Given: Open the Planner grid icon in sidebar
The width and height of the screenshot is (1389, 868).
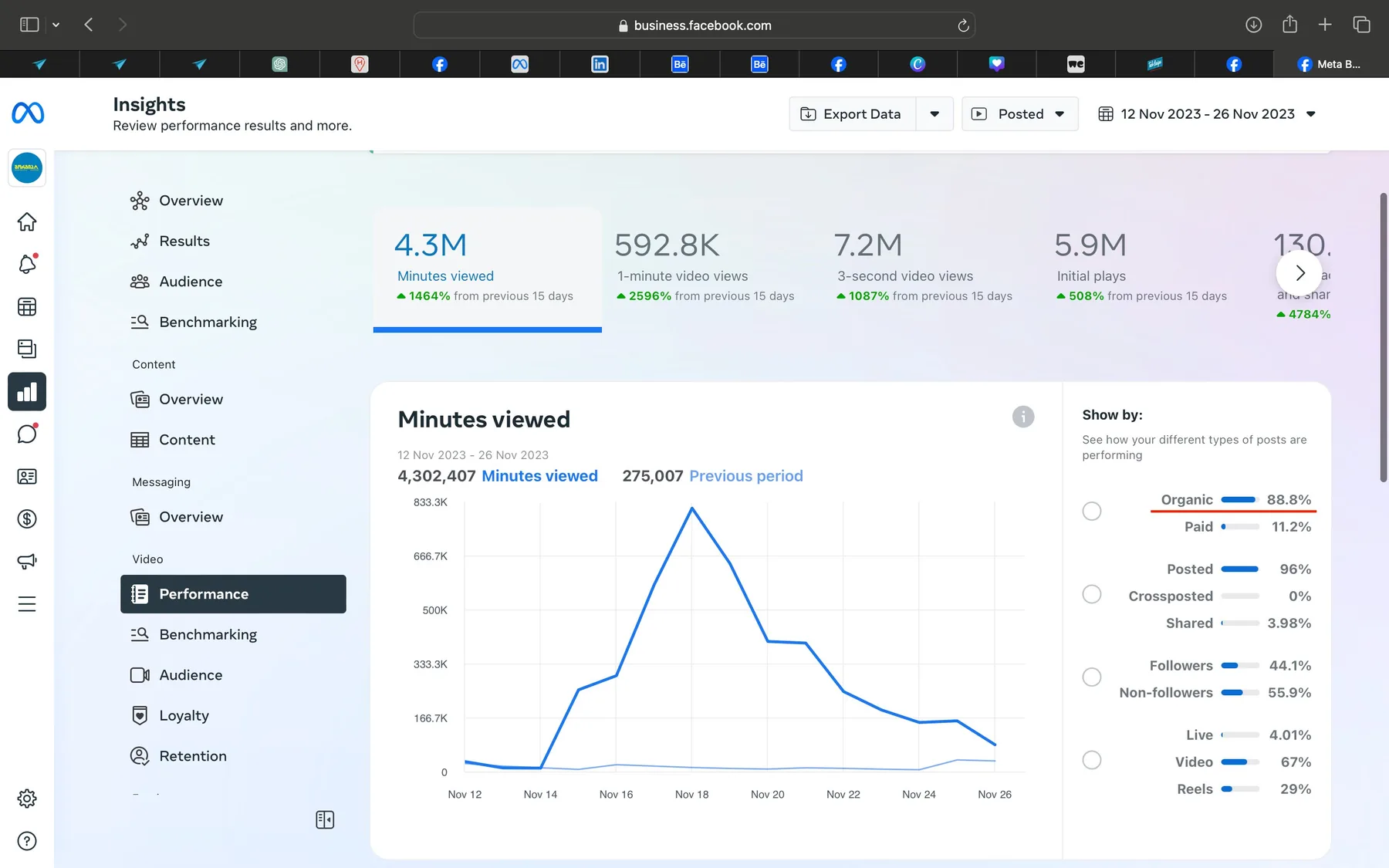Looking at the screenshot, I should click(27, 307).
